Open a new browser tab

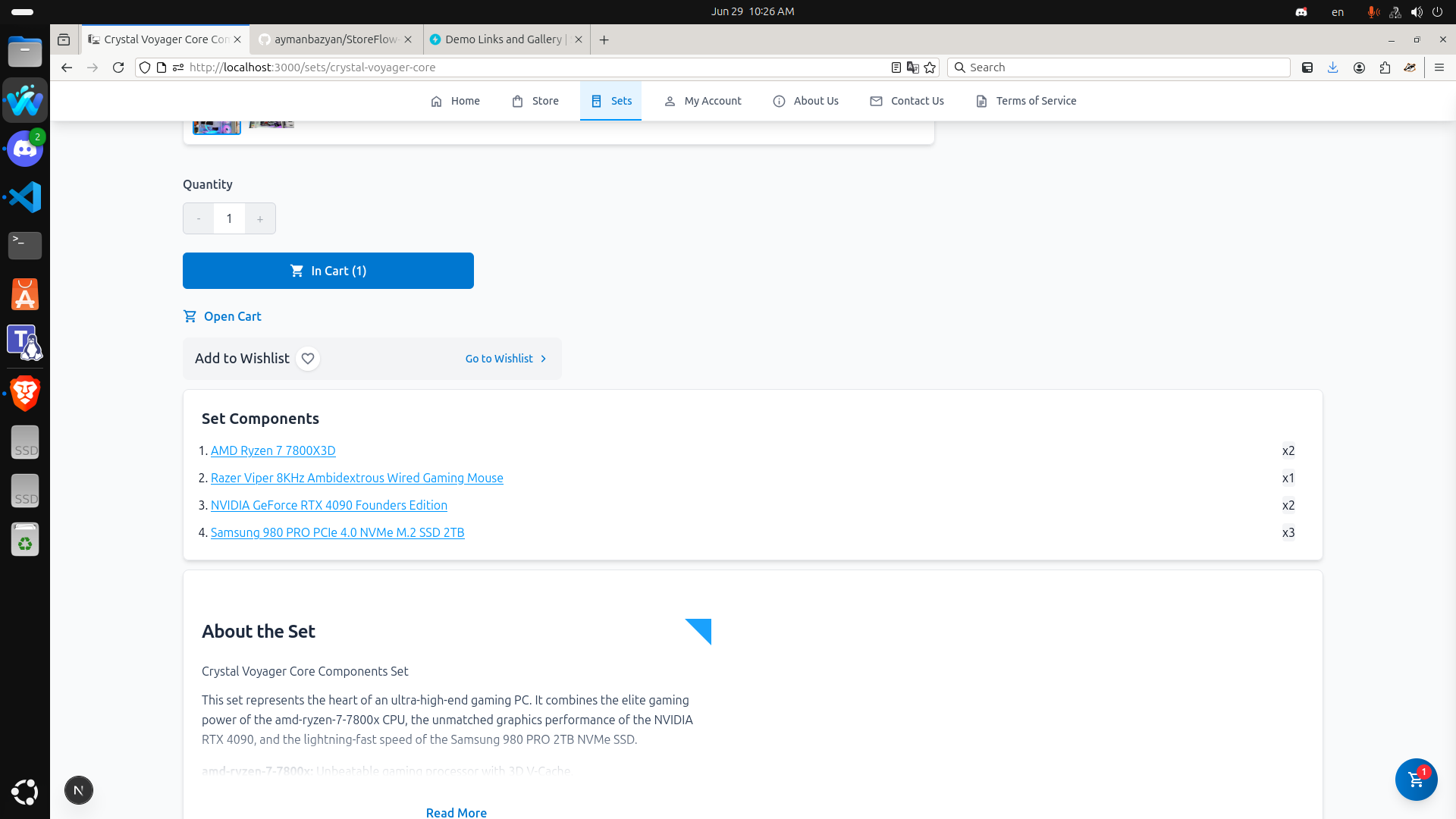click(x=604, y=39)
